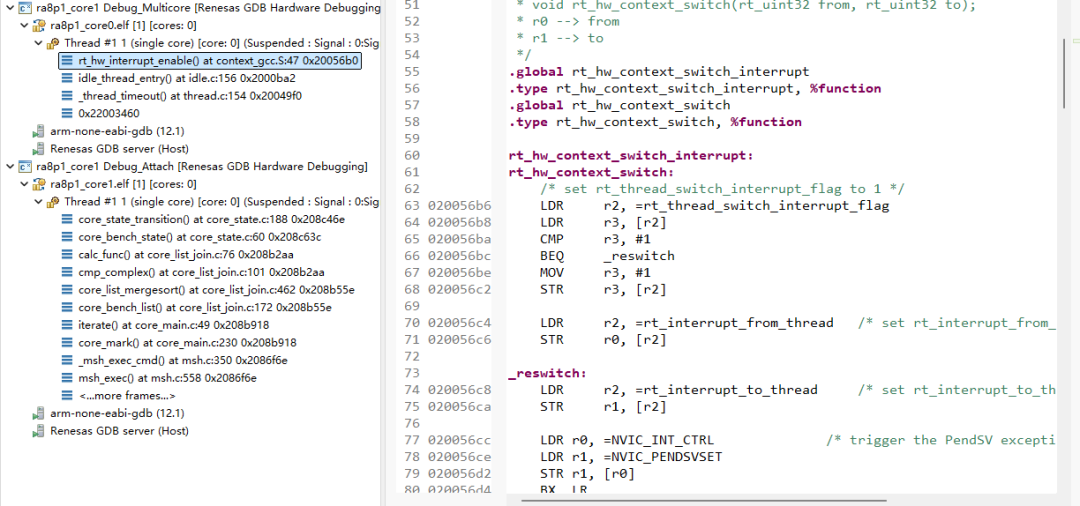
Task: Click line number 63 in editor gutter
Action: 412,206
